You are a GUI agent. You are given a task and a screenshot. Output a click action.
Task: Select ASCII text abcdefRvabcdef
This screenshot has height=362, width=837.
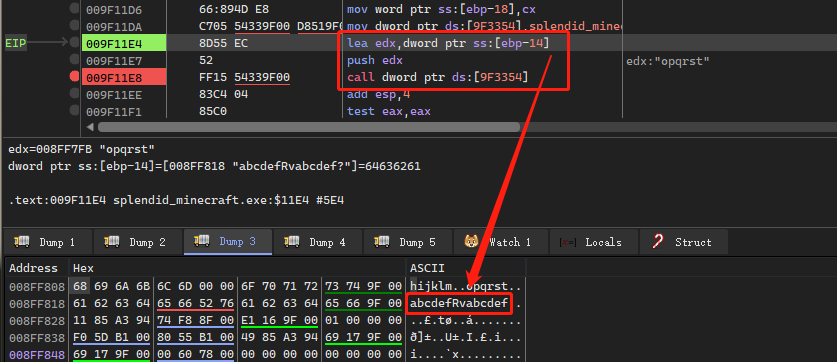pyautogui.click(x=459, y=304)
